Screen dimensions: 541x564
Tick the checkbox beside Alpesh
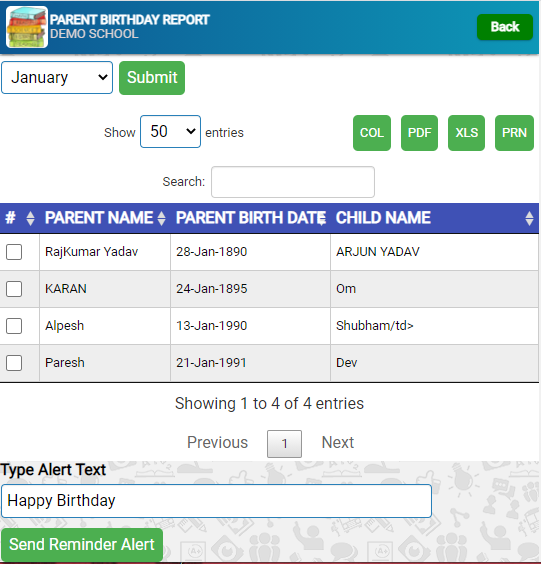[x=14, y=326]
